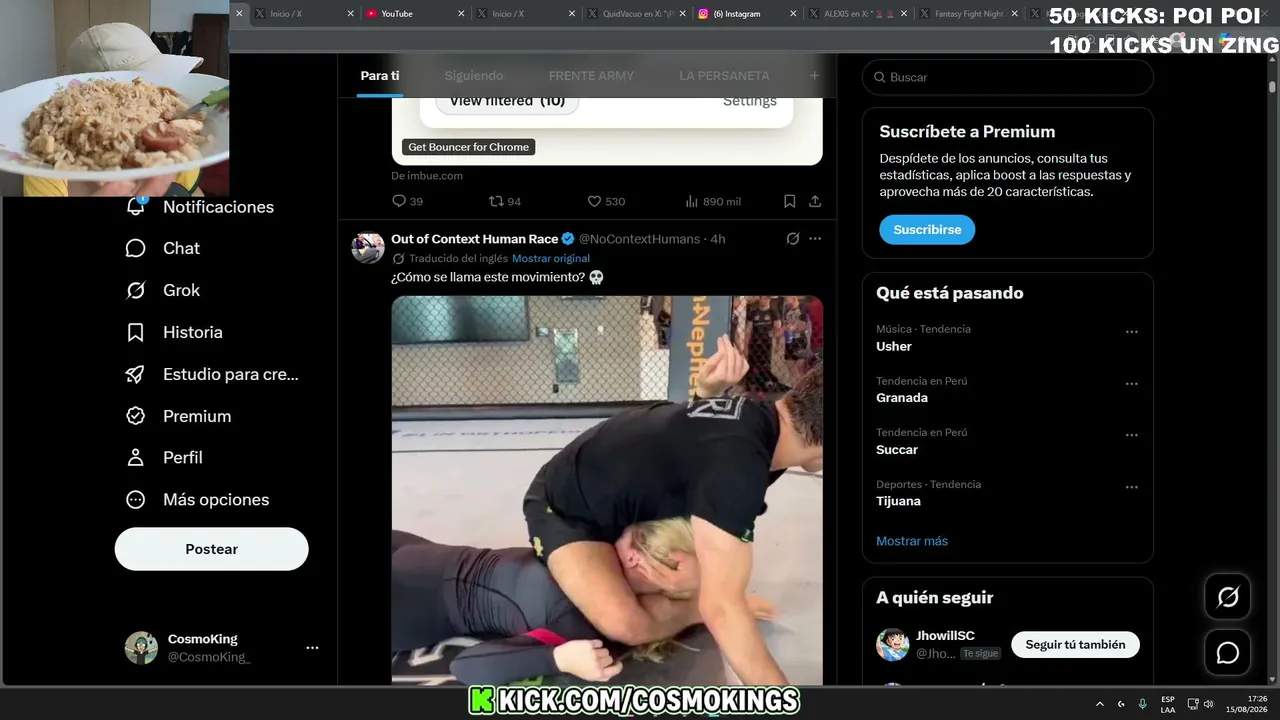Screen dimensions: 1280x720
Task: Open the imbue.com source link
Action: [427, 176]
